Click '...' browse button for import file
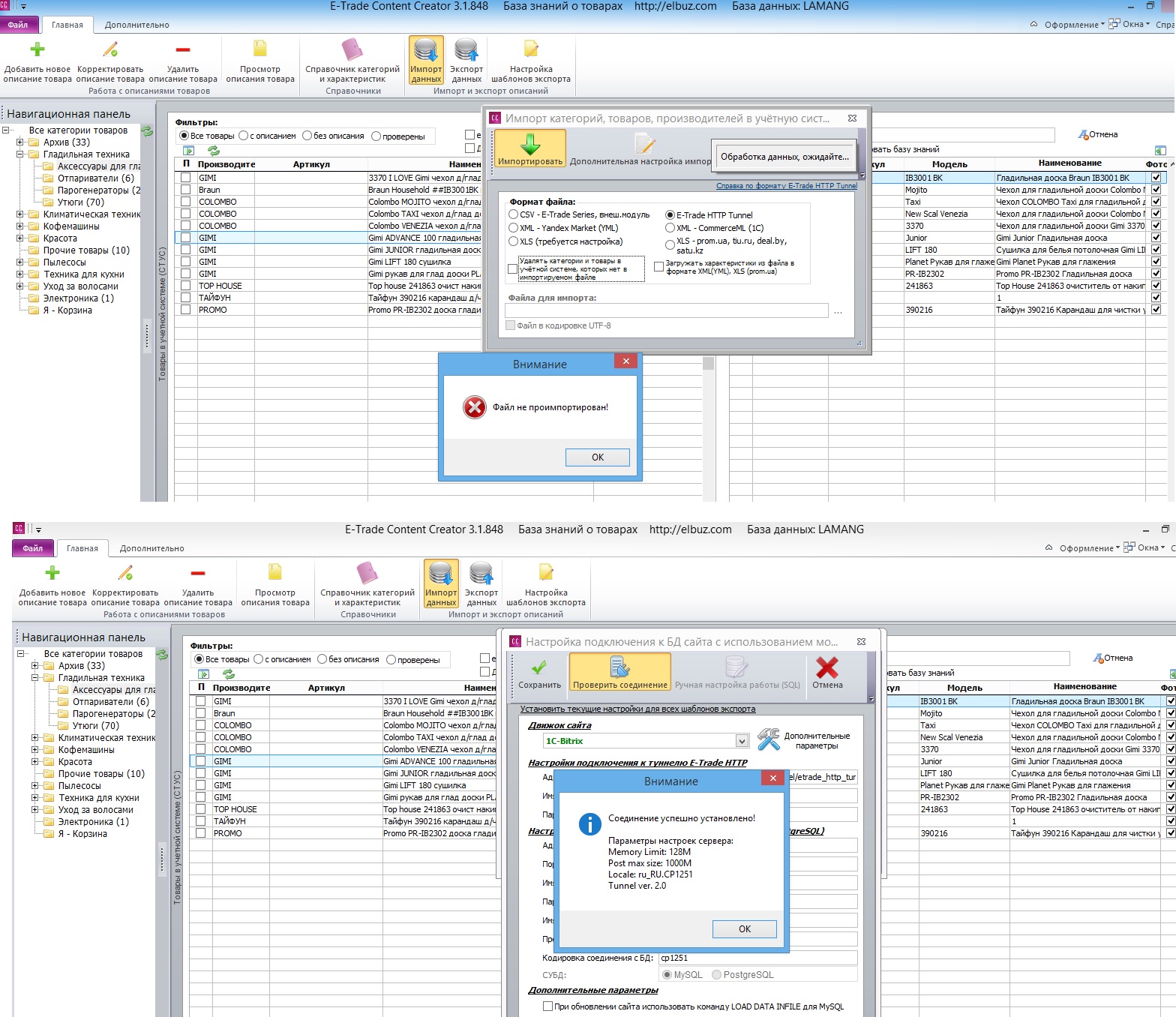The height and width of the screenshot is (1017, 1176). pyautogui.click(x=838, y=311)
